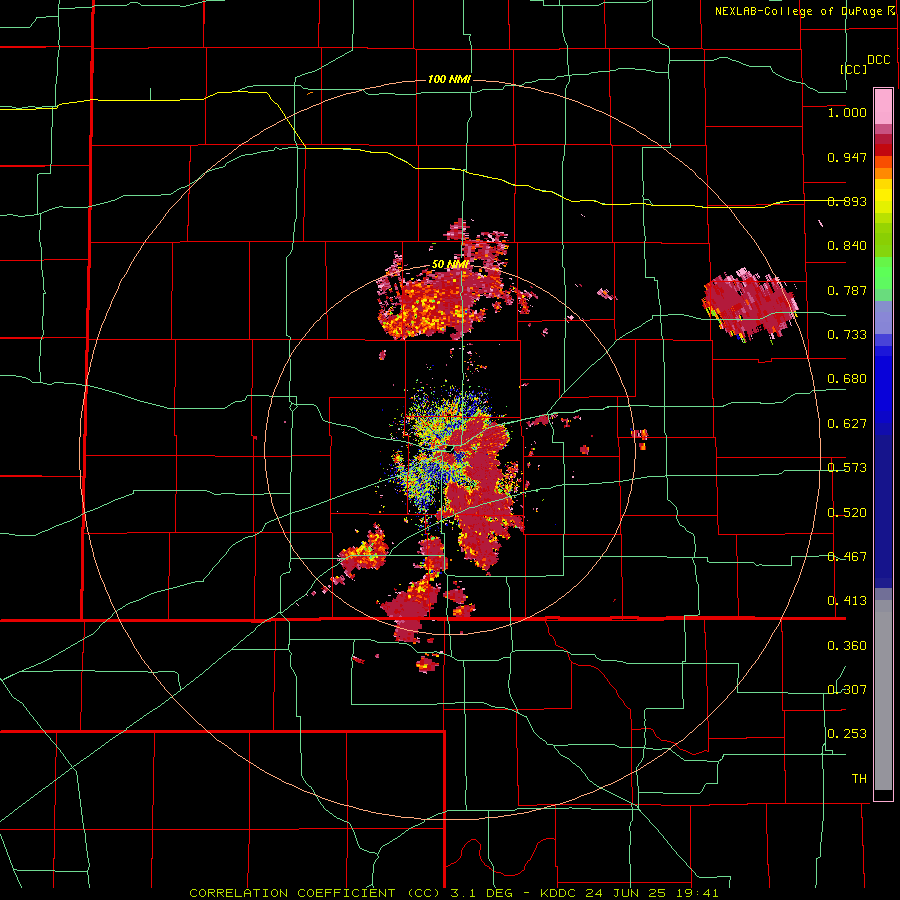Pick the lavender color bar segment
Viewport: 900px width, 900px height.
coord(883,317)
